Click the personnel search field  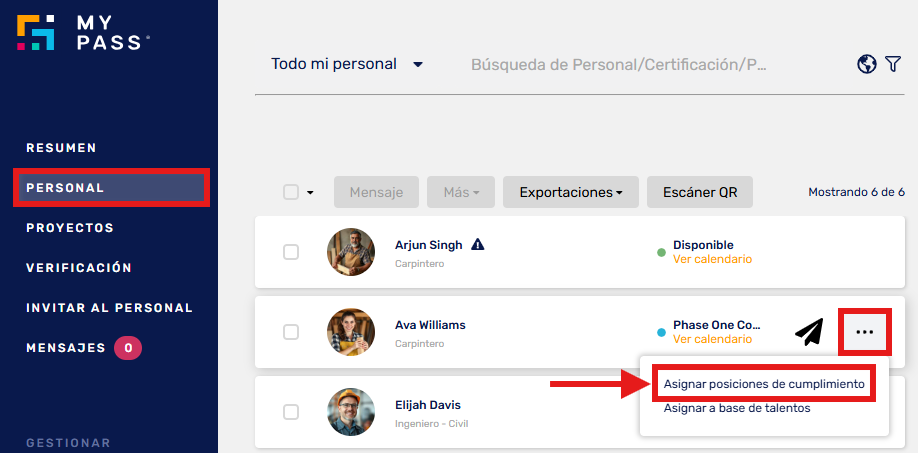click(620, 64)
